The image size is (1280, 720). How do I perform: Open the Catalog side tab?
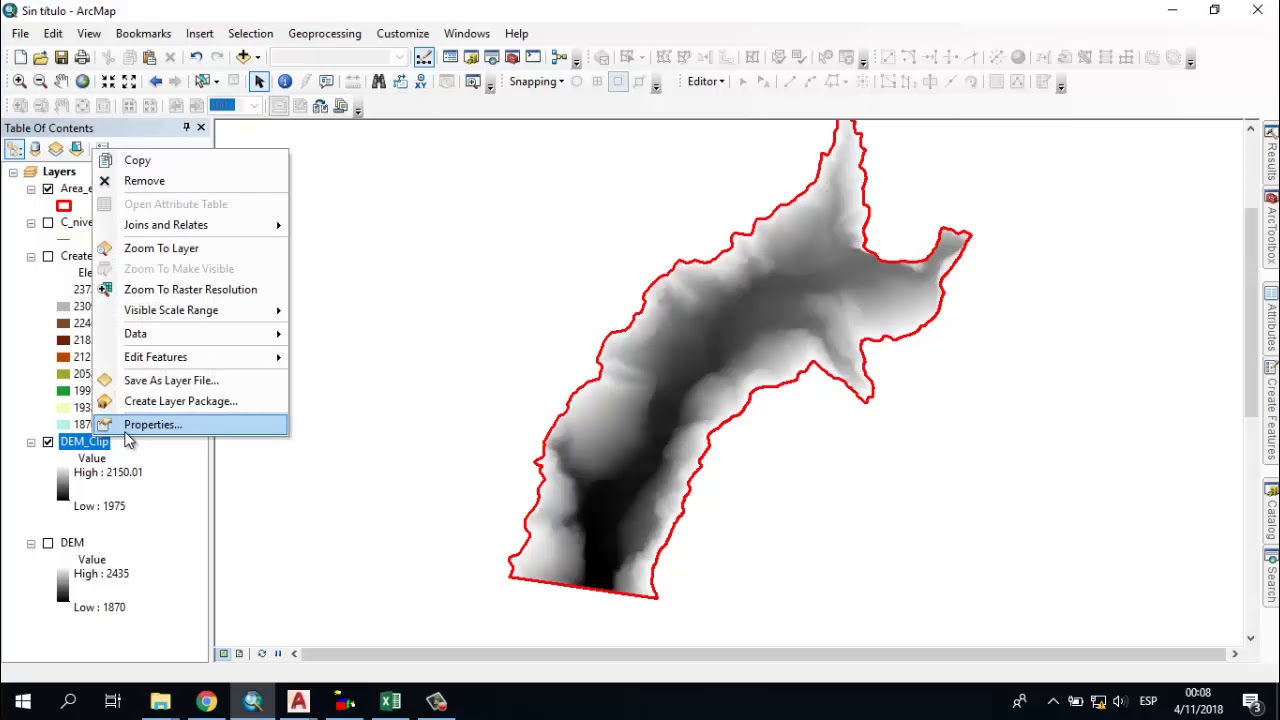coord(1271,511)
